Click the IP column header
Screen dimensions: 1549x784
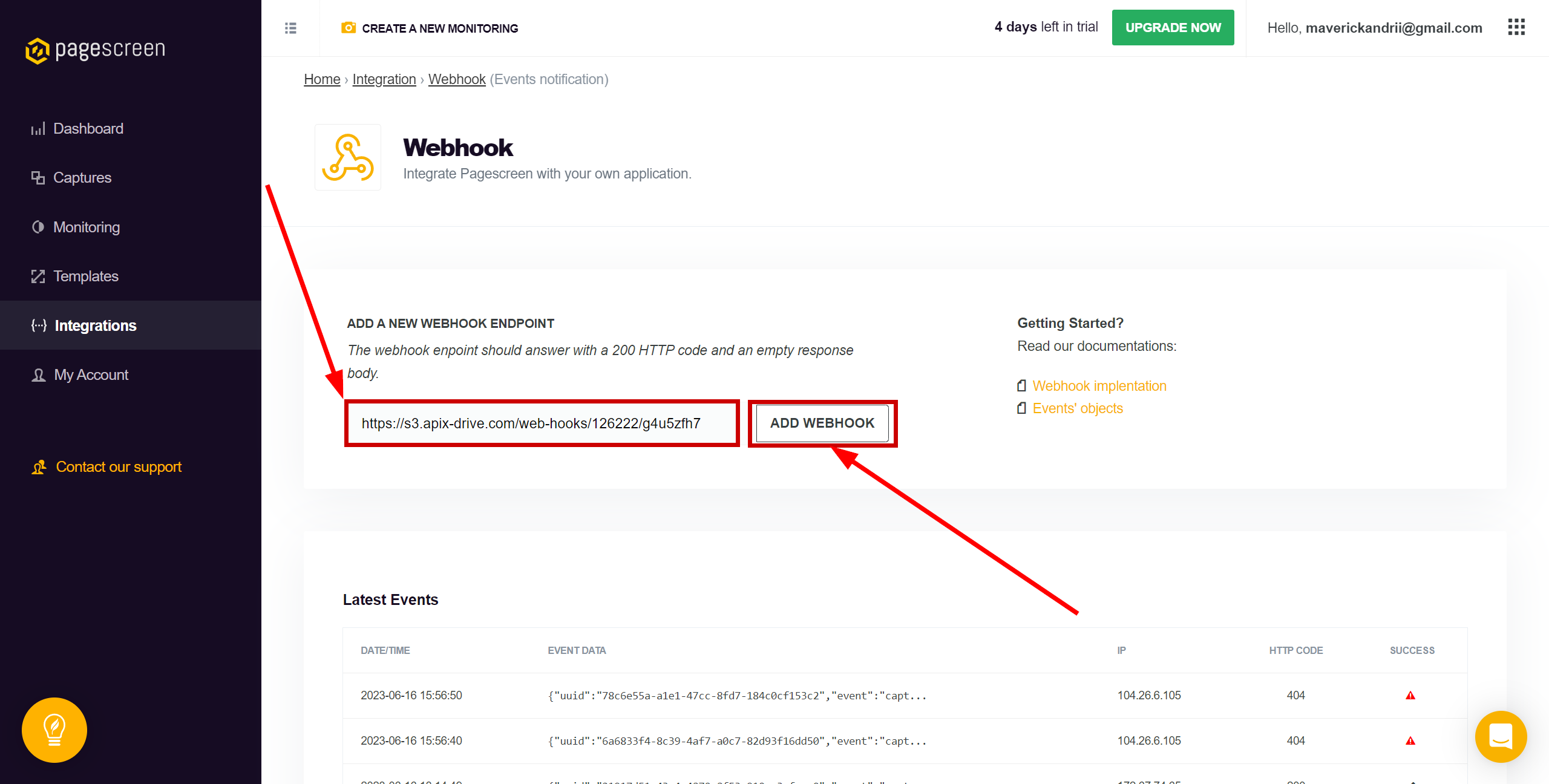1121,650
